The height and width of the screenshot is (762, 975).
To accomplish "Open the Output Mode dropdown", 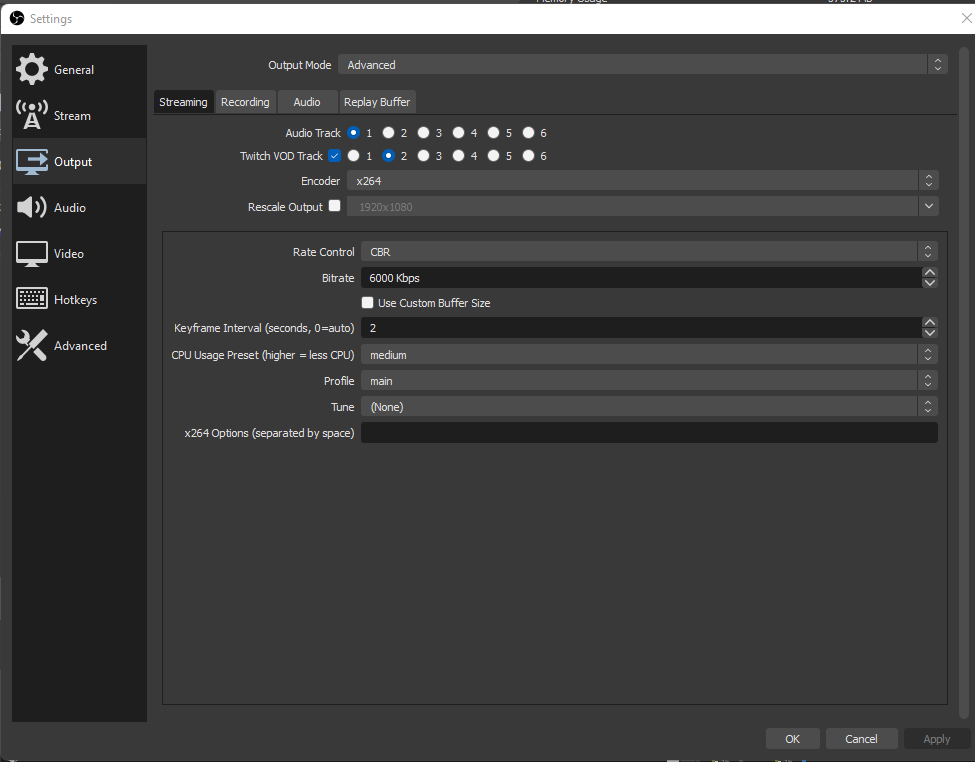I will [x=642, y=65].
